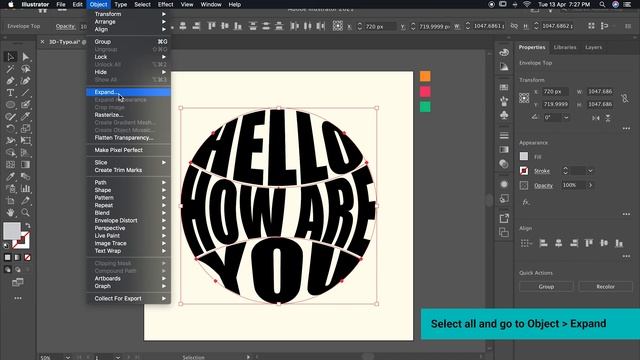Switch to the Libraries tab
The width and height of the screenshot is (640, 360).
click(565, 47)
